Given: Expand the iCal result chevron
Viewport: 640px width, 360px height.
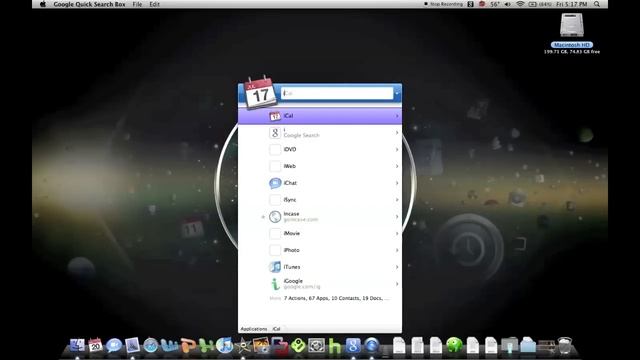Looking at the screenshot, I should (397, 116).
